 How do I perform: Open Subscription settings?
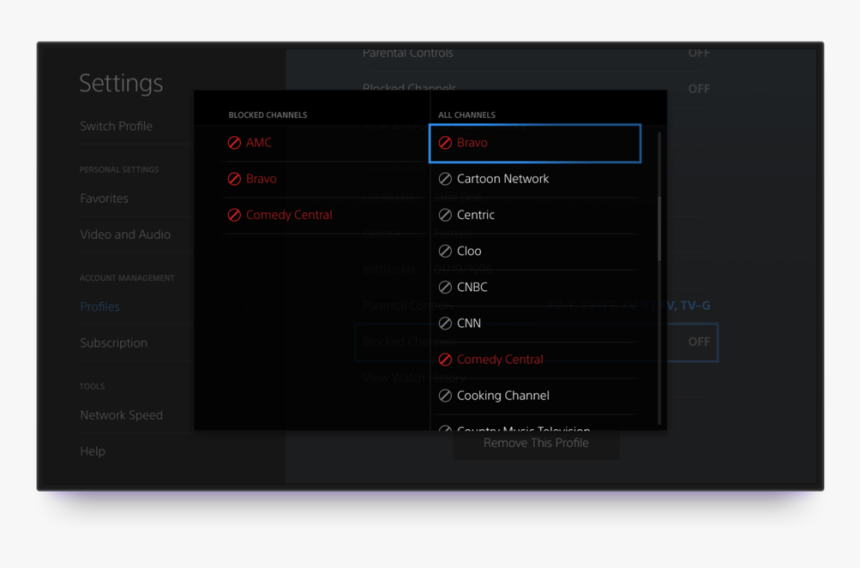tap(114, 343)
